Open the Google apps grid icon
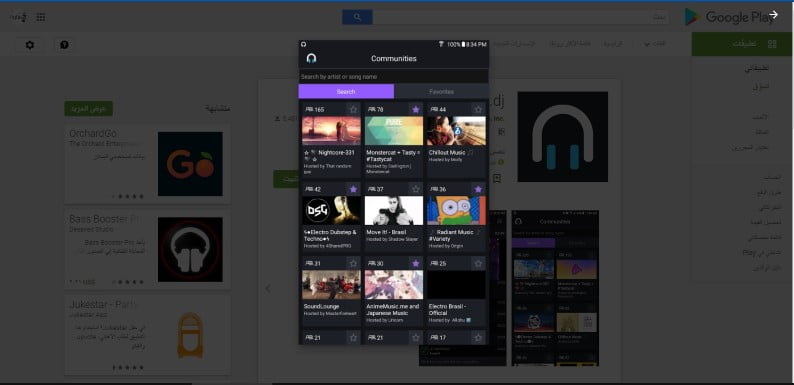 [x=41, y=17]
